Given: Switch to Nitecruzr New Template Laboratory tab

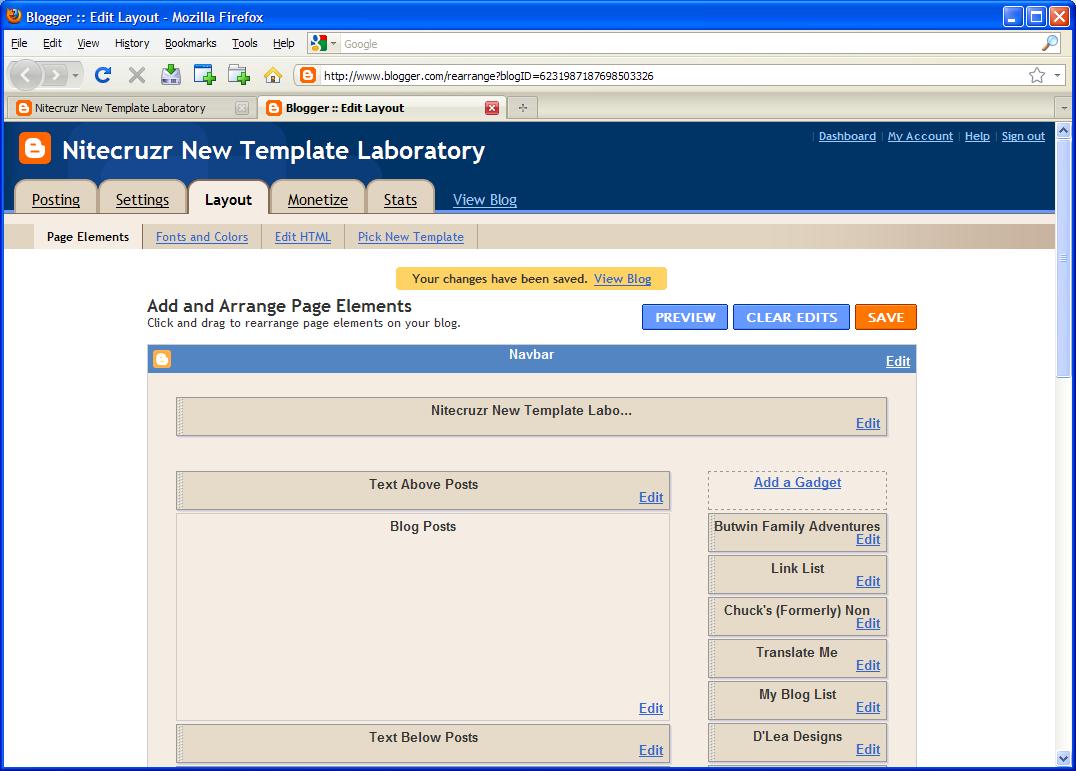Looking at the screenshot, I should point(132,108).
